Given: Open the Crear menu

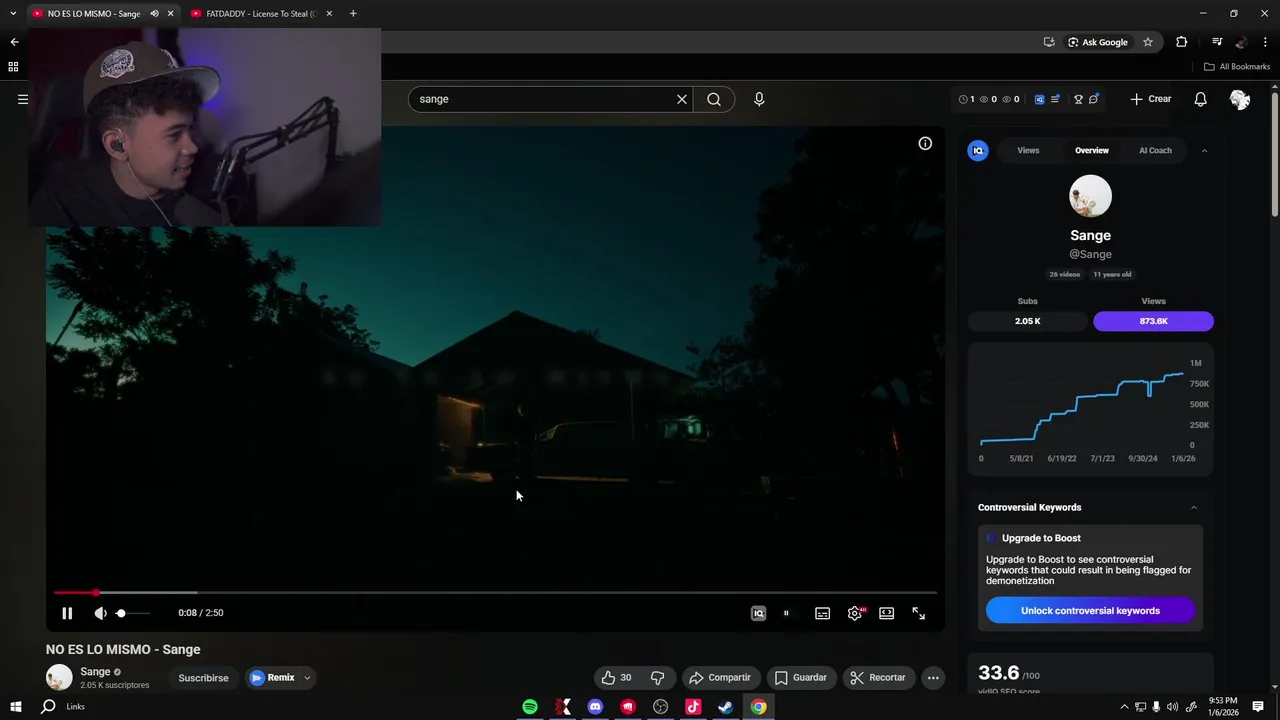Looking at the screenshot, I should click(1151, 99).
